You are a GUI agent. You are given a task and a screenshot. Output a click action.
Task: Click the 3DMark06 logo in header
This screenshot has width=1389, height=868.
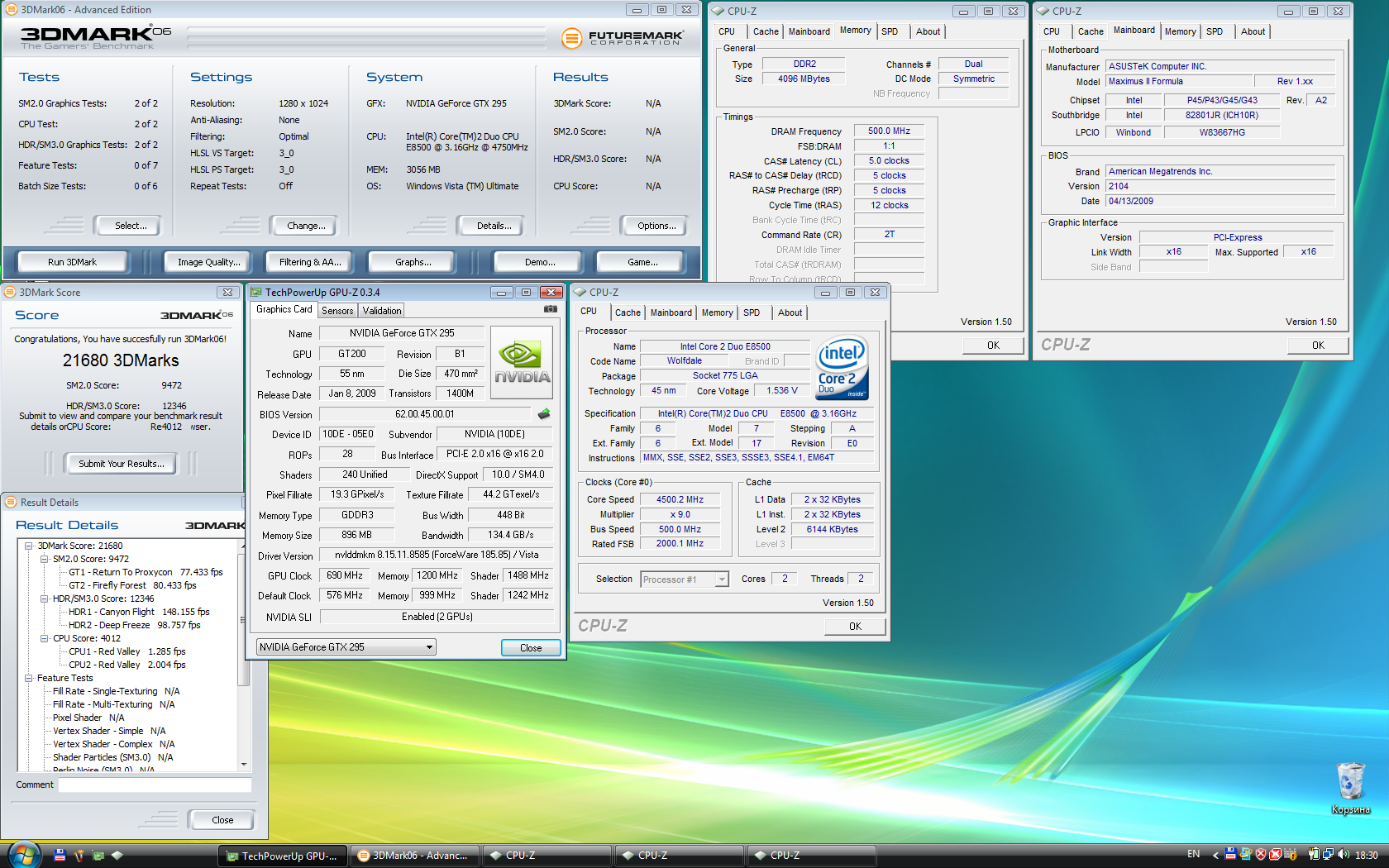(x=95, y=37)
